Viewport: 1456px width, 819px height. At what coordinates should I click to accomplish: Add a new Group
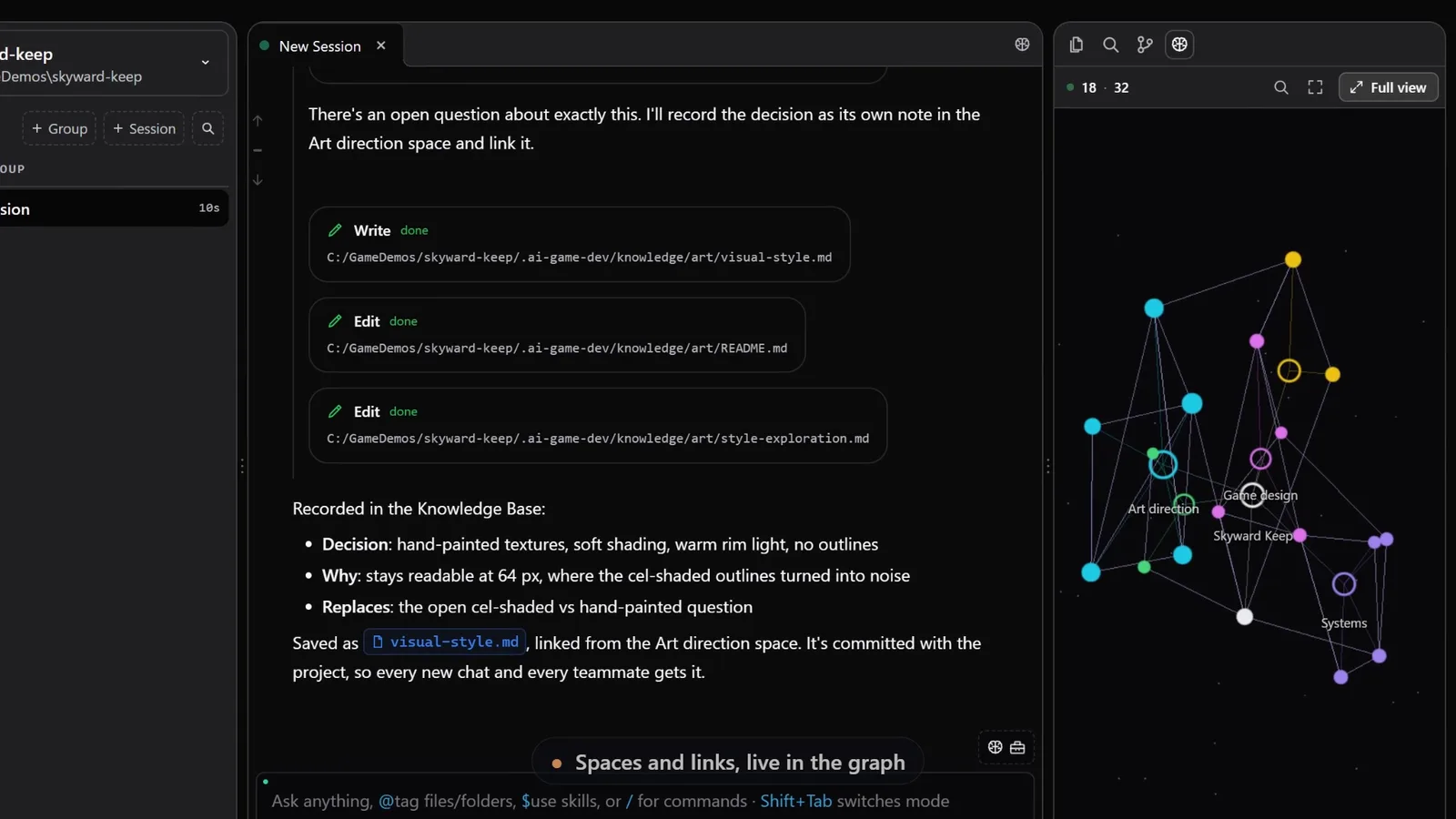tap(59, 128)
